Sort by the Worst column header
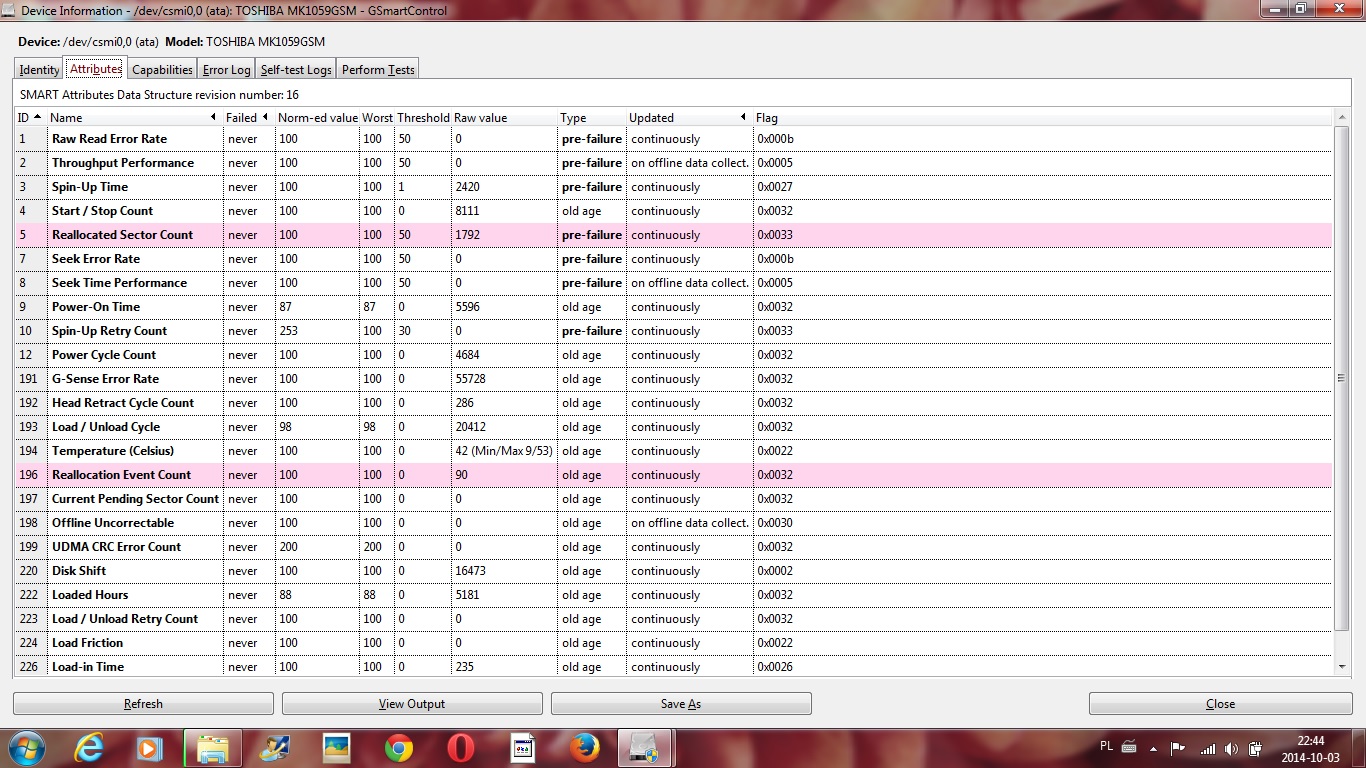Screen dimensions: 1366x768 tap(377, 118)
